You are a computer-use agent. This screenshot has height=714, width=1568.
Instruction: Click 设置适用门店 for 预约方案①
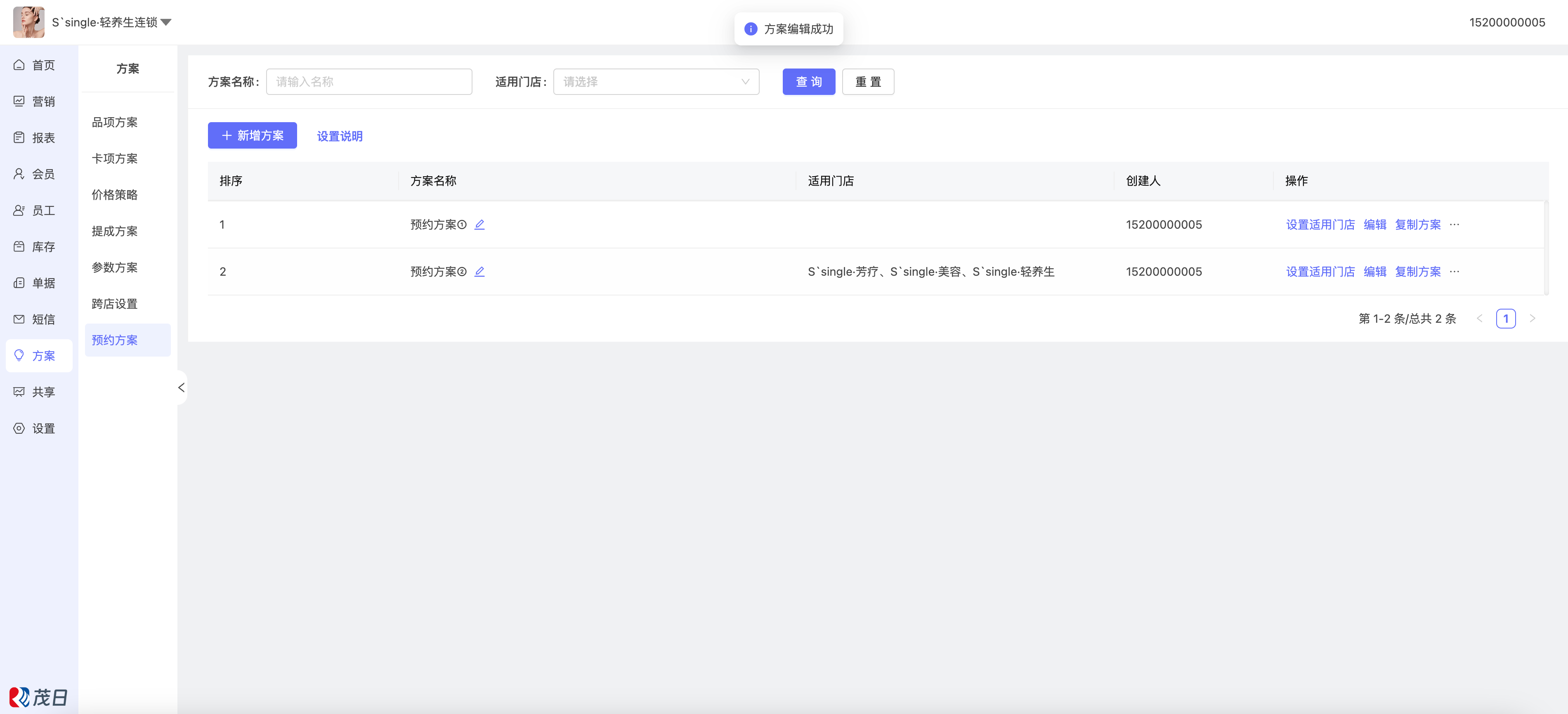point(1320,225)
